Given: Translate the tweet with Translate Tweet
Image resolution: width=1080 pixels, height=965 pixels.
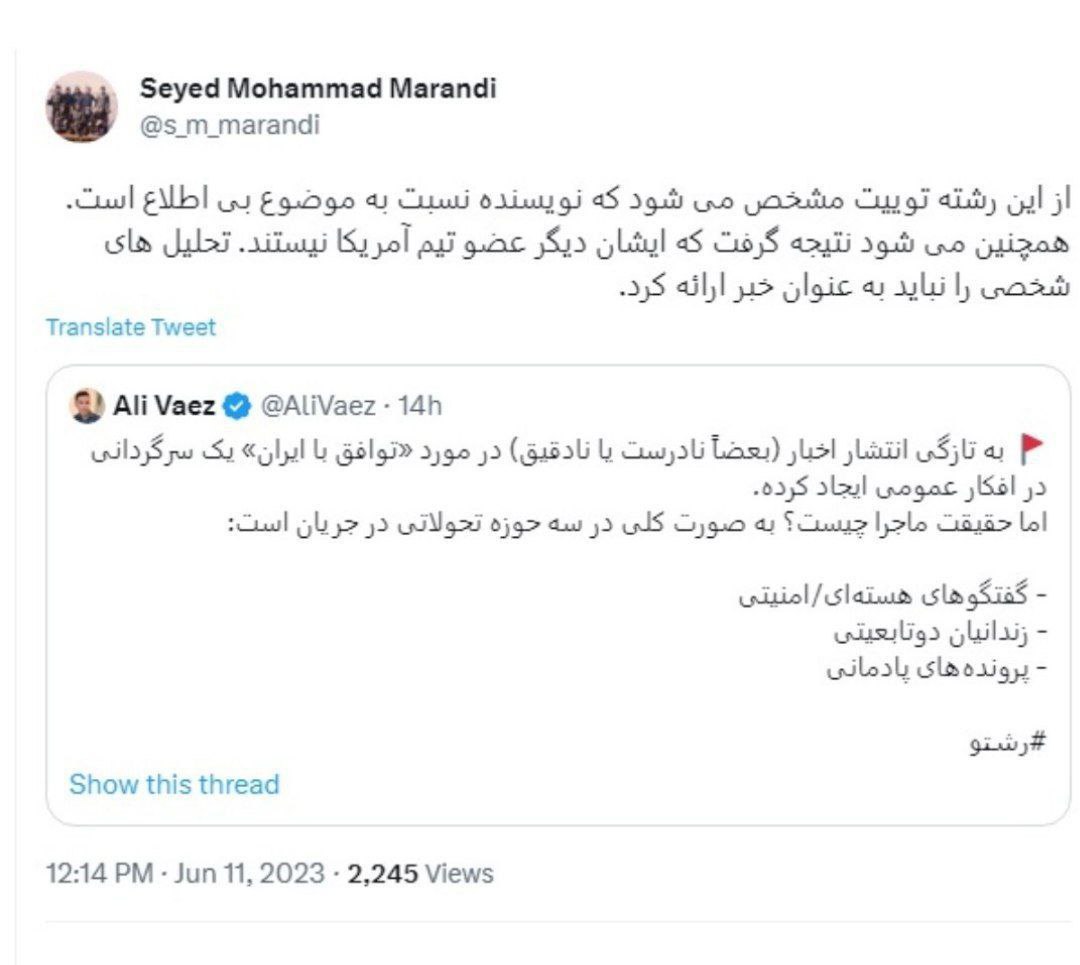Looking at the screenshot, I should tap(130, 327).
